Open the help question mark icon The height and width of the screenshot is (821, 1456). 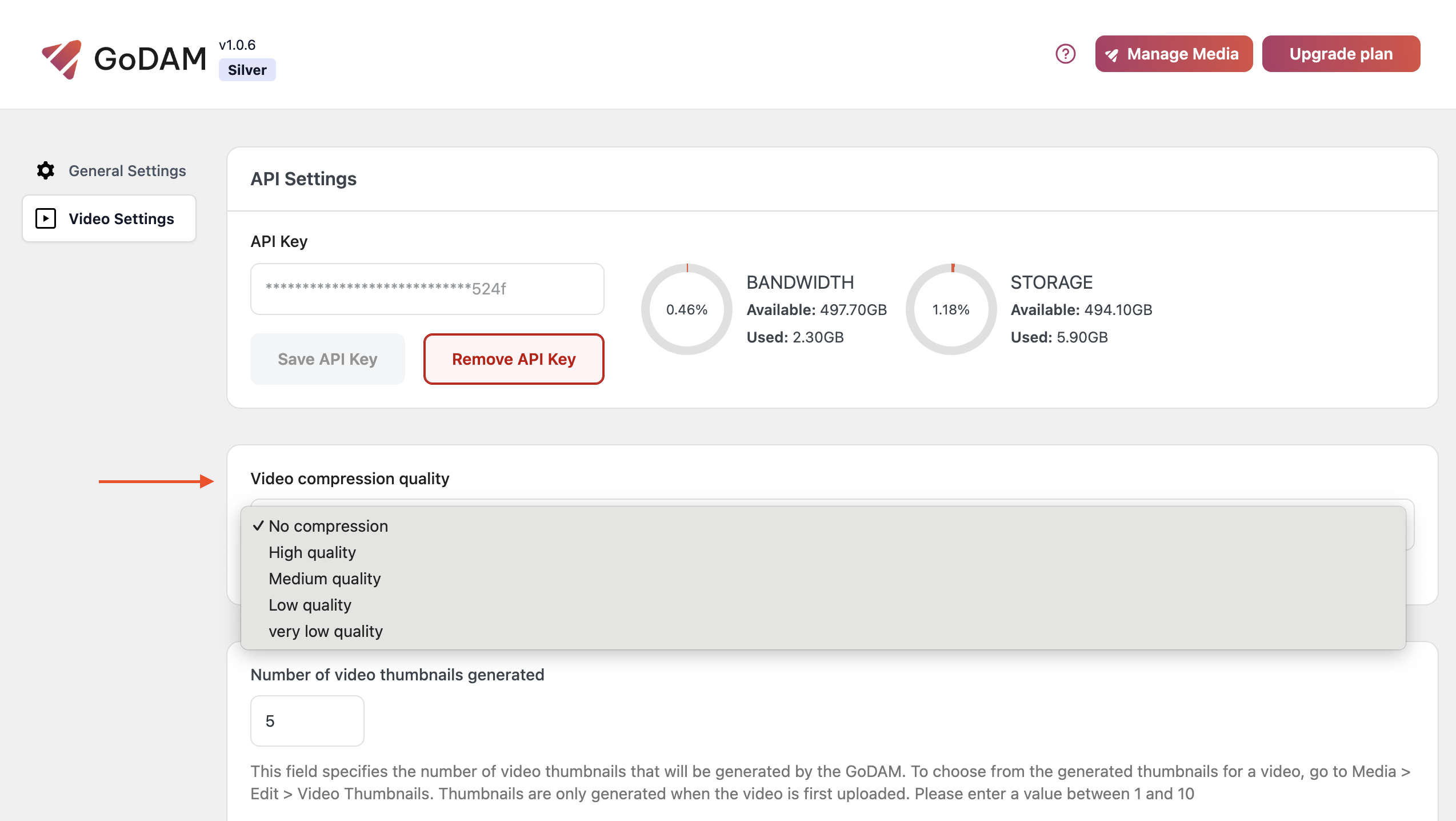tap(1065, 54)
